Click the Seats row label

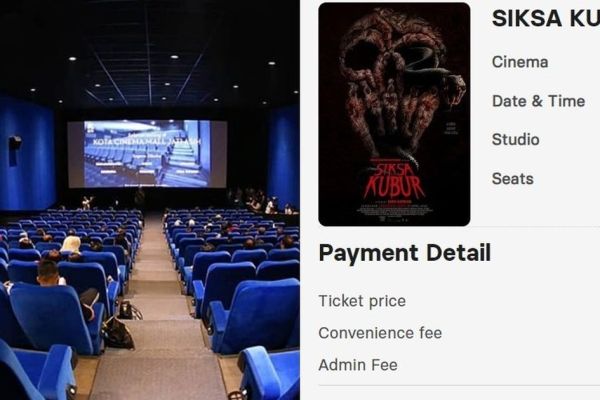(513, 178)
